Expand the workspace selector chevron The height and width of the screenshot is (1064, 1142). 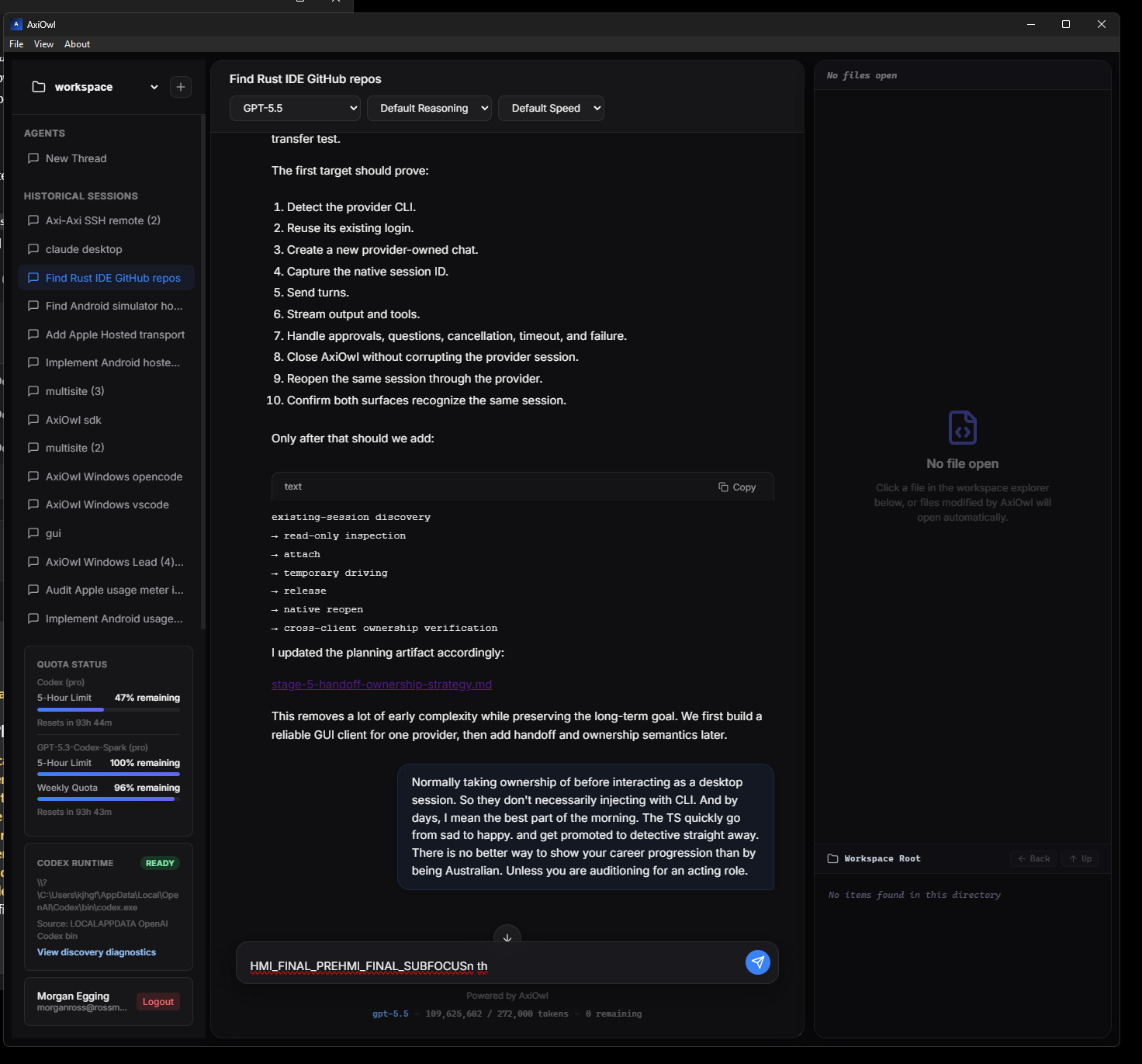coord(154,87)
